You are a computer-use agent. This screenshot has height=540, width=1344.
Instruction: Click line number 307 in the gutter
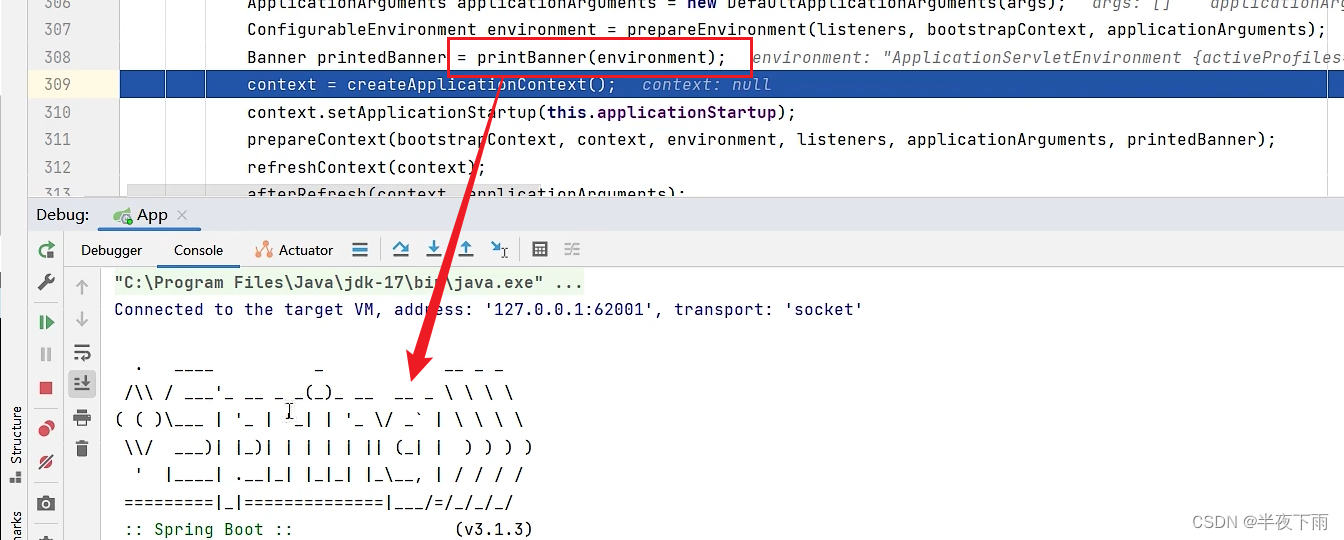tap(57, 29)
